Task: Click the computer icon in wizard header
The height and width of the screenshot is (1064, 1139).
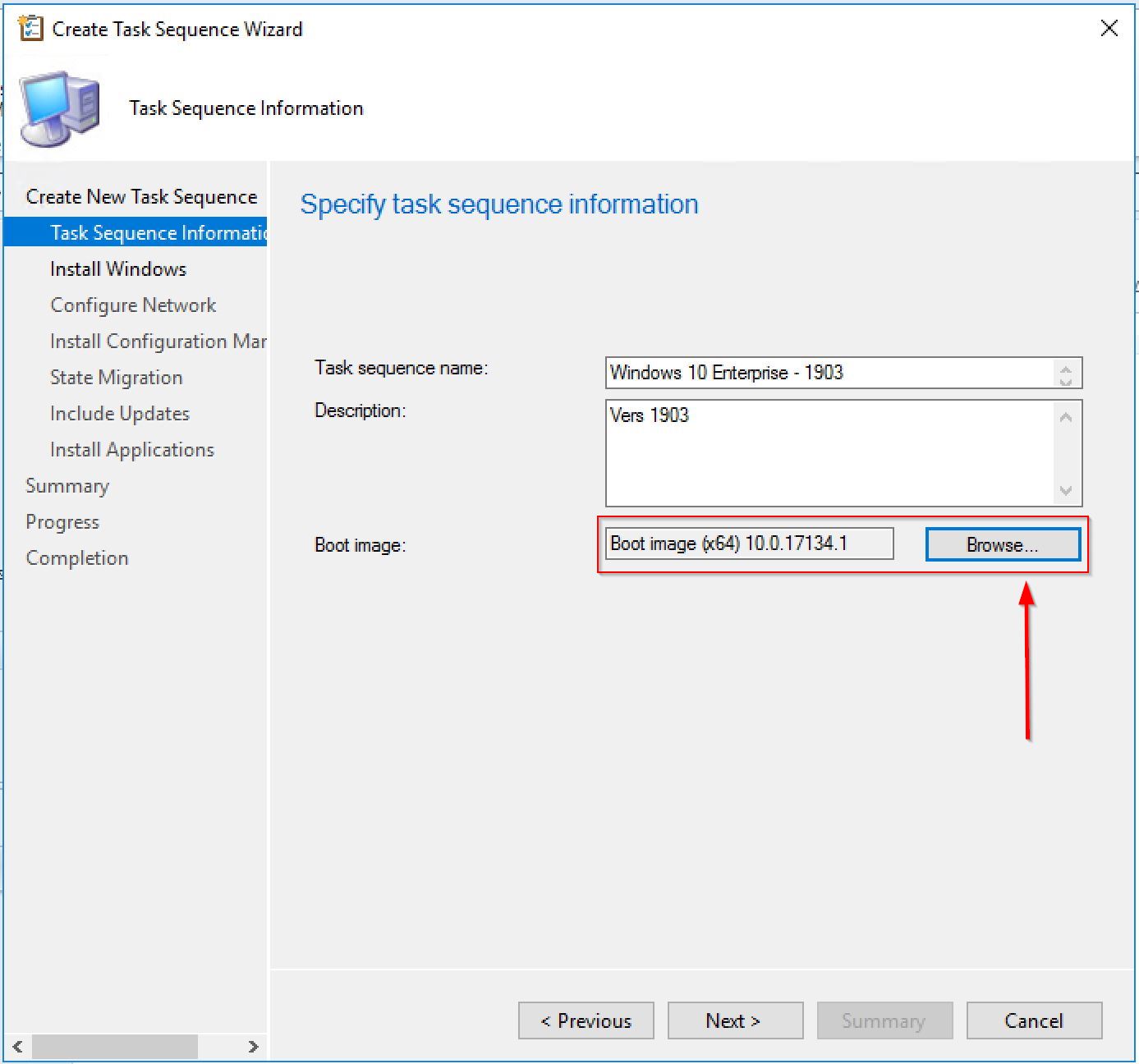Action: pyautogui.click(x=61, y=108)
